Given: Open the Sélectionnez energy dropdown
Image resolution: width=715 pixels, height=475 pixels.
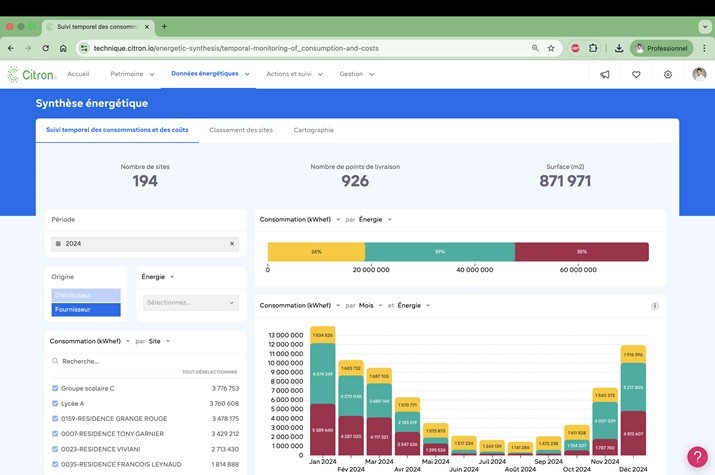Looking at the screenshot, I should pos(192,302).
